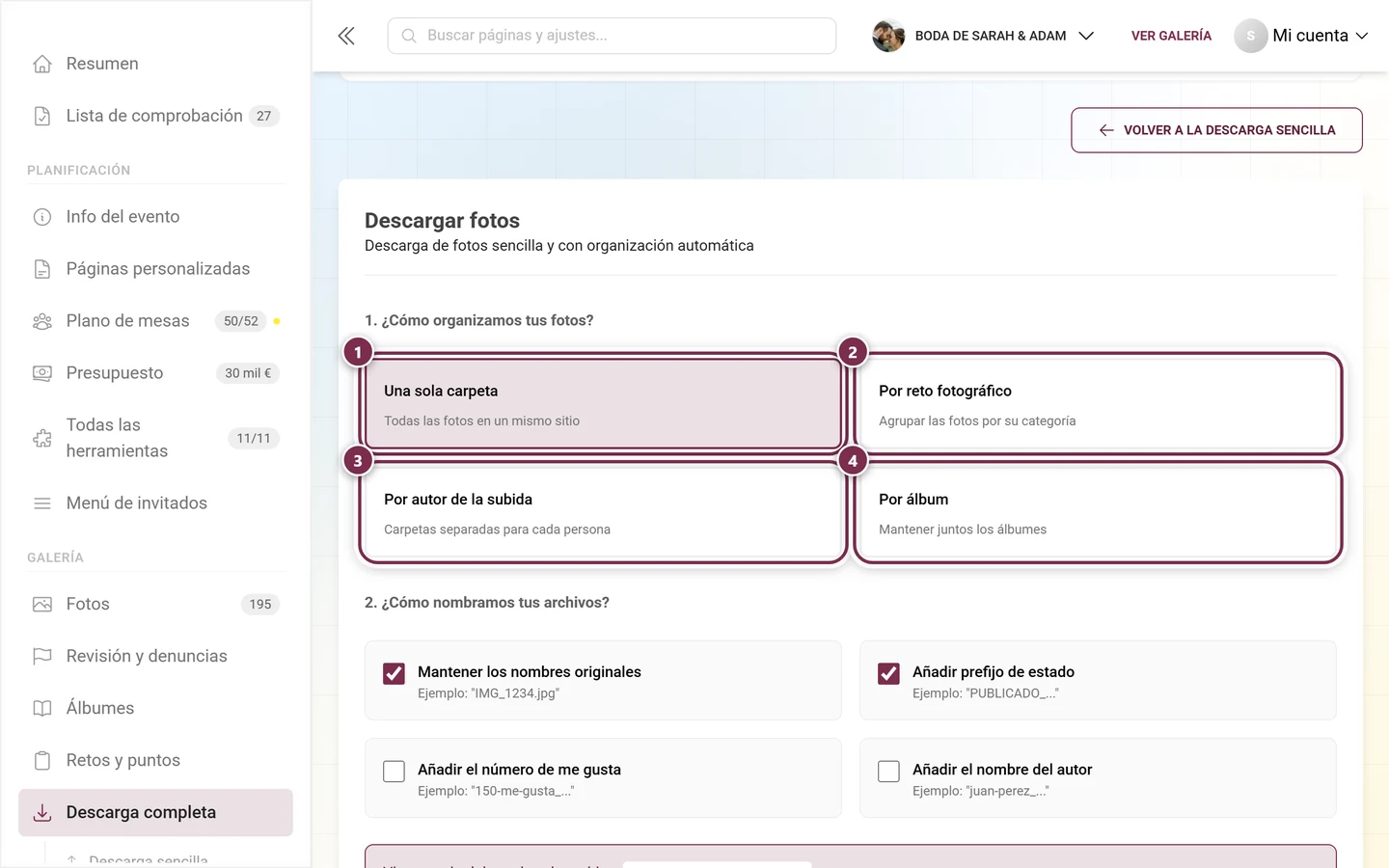Uncheck Añadir prefijo de estado
The height and width of the screenshot is (868, 1389).
[x=888, y=673]
